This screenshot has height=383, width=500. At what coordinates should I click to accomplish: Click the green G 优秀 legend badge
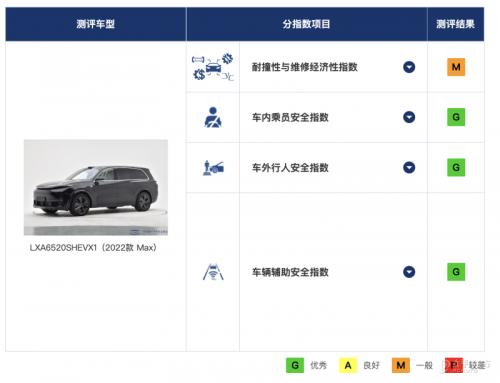[x=295, y=365]
